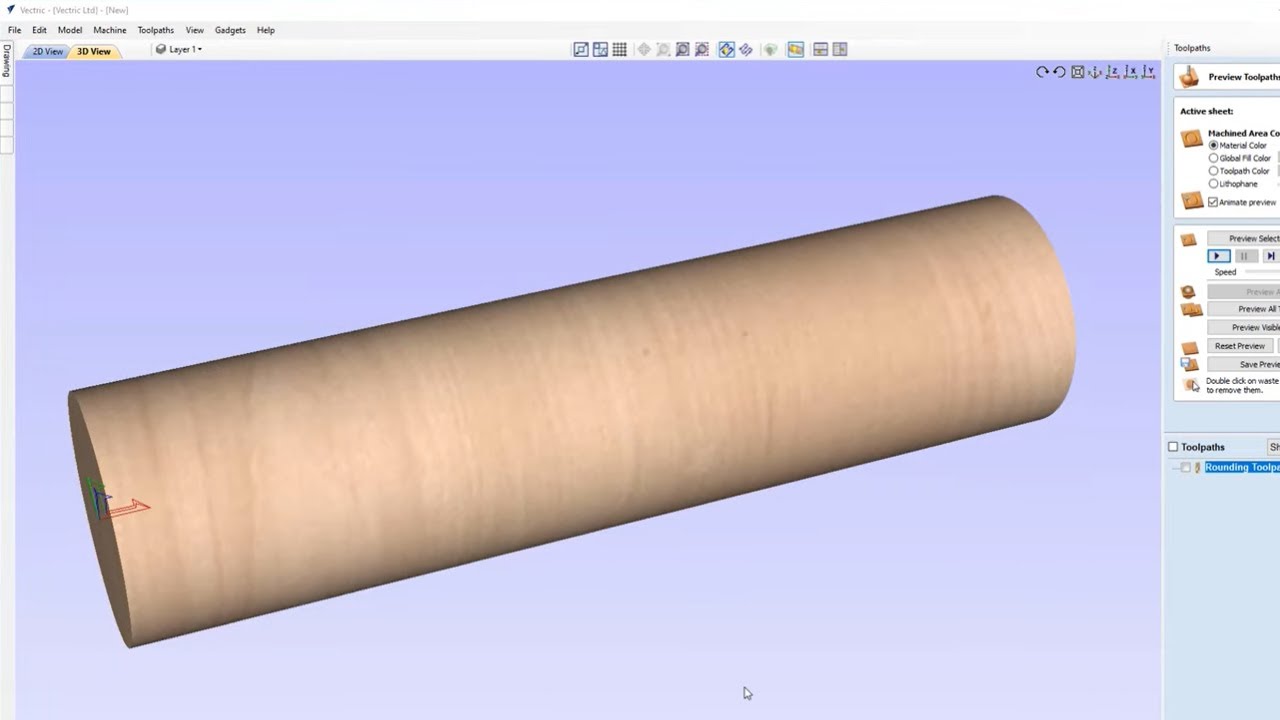Select the Rounding Toolpath list entry
The height and width of the screenshot is (720, 1280).
(1242, 468)
